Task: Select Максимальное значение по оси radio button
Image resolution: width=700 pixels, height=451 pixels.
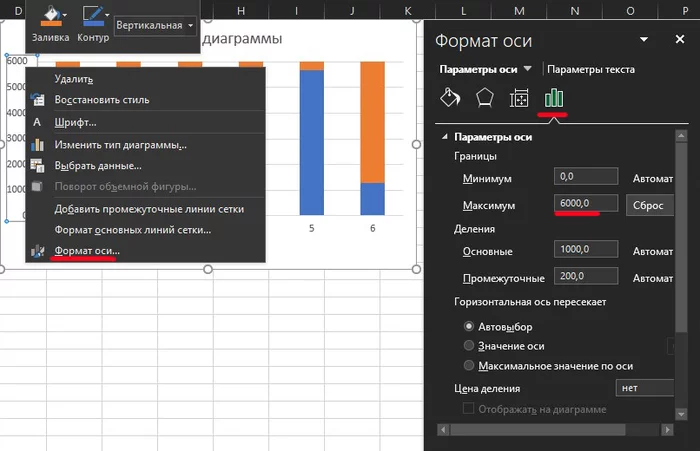Action: (x=468, y=365)
